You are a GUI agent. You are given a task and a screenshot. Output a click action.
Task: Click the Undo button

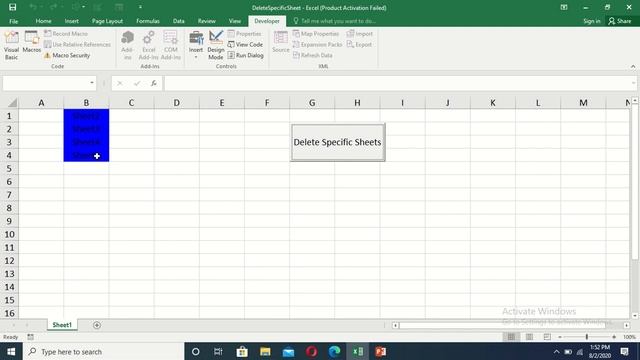33,7
